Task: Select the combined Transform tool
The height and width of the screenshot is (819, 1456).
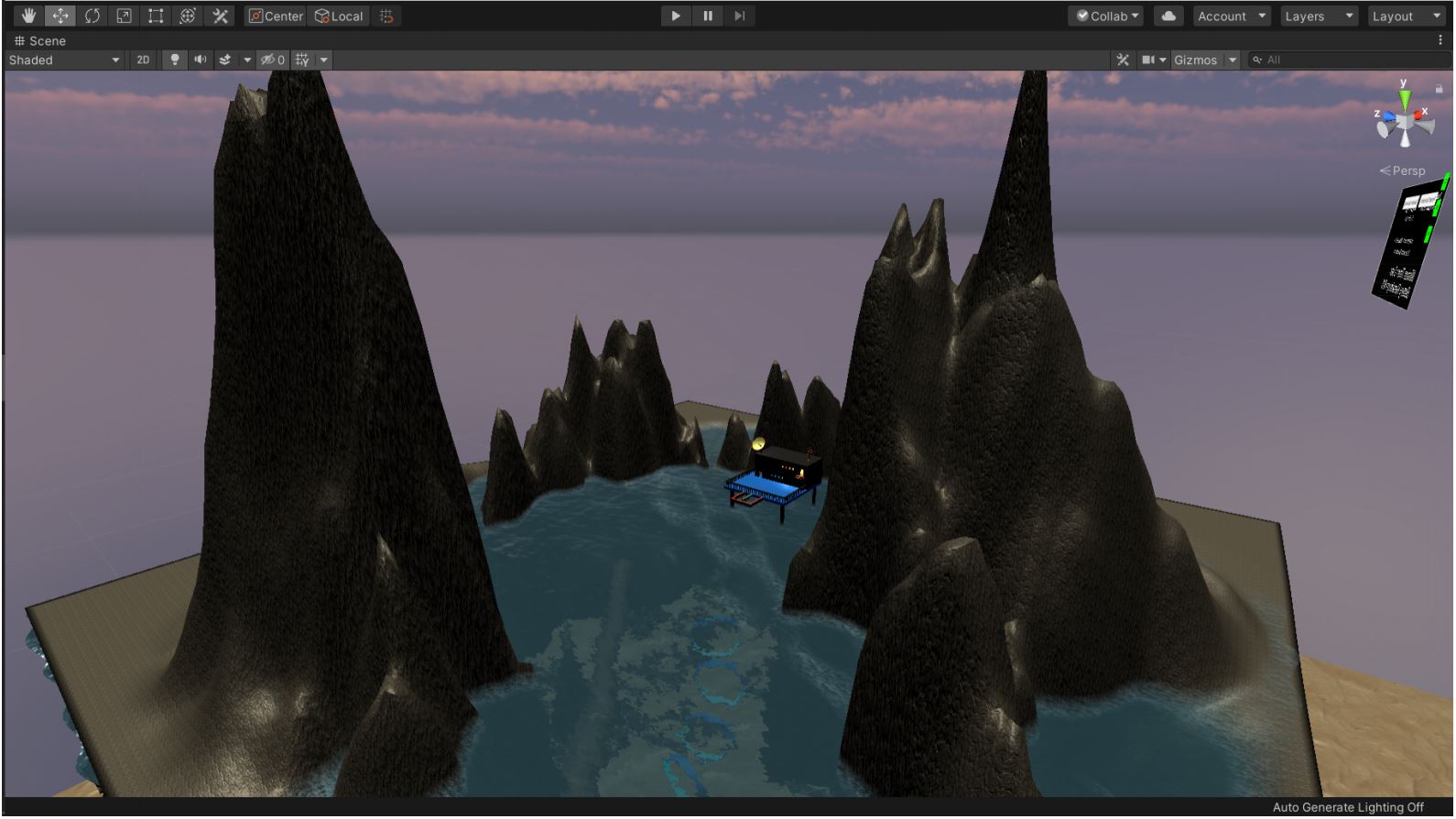Action: click(188, 16)
